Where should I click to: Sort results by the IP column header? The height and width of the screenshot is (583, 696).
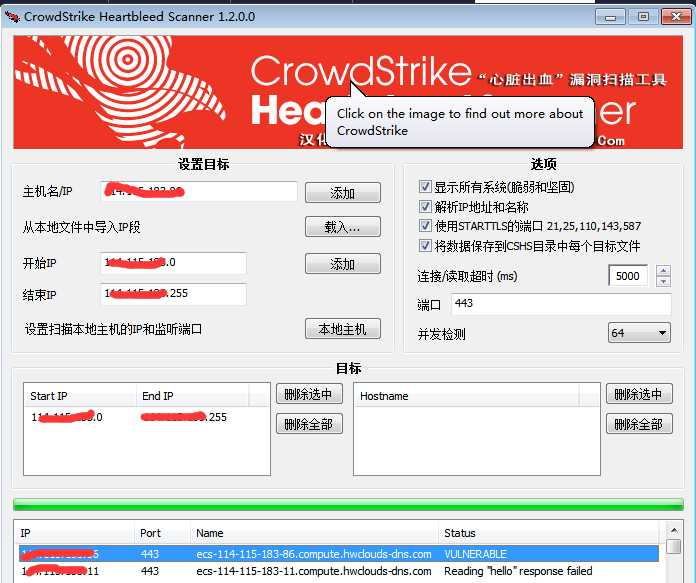click(75, 533)
